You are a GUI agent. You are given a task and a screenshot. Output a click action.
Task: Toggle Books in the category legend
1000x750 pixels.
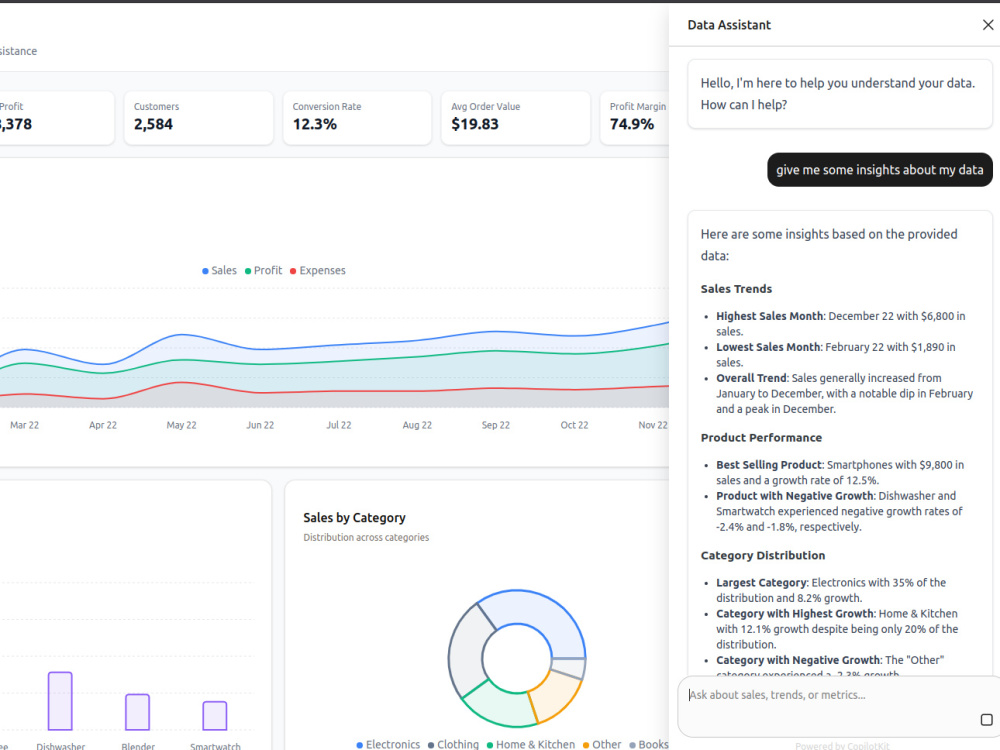point(649,744)
